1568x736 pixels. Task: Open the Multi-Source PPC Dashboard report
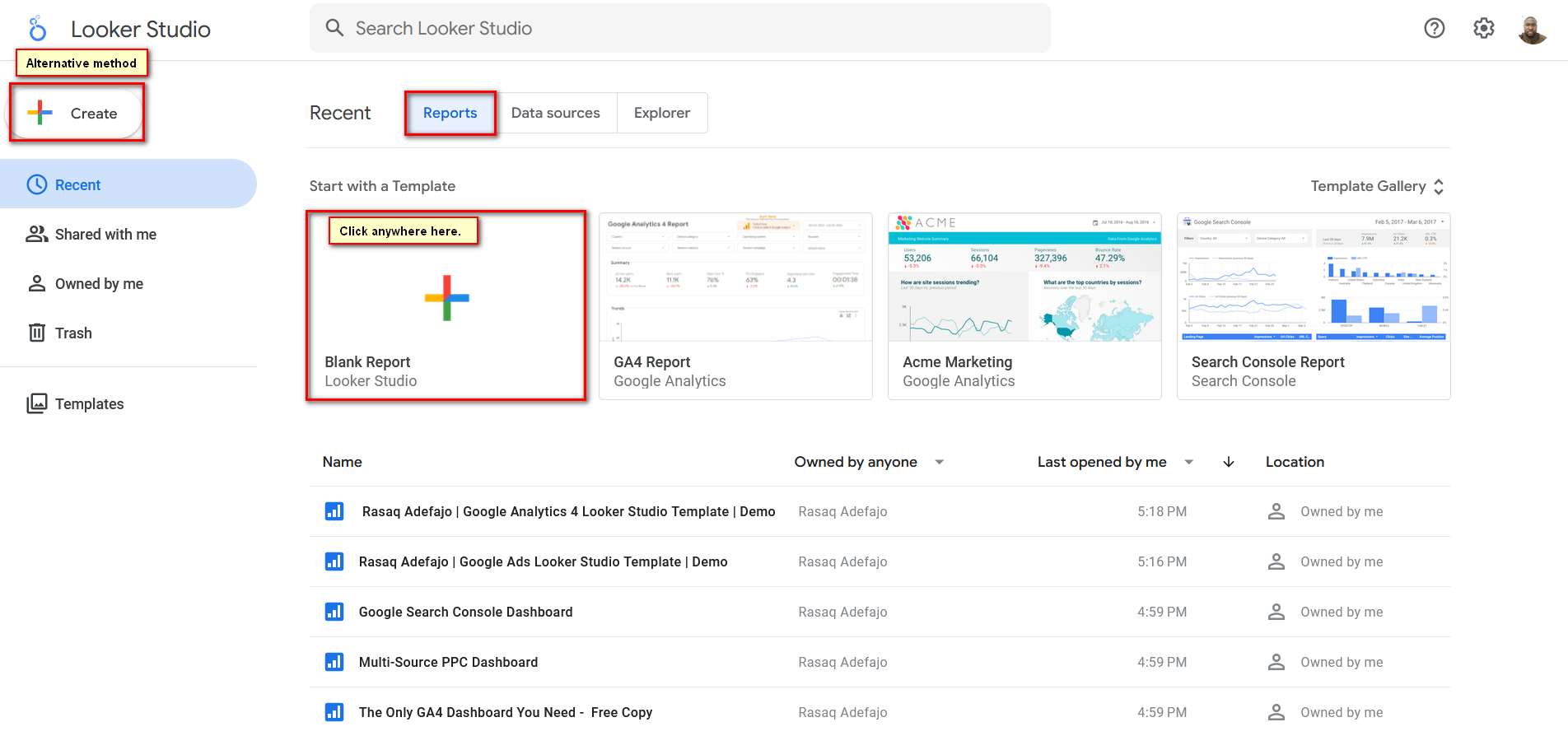pos(448,662)
